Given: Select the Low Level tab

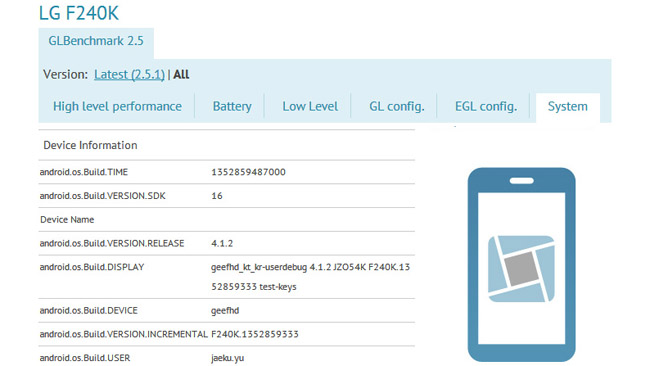Looking at the screenshot, I should pyautogui.click(x=310, y=107).
